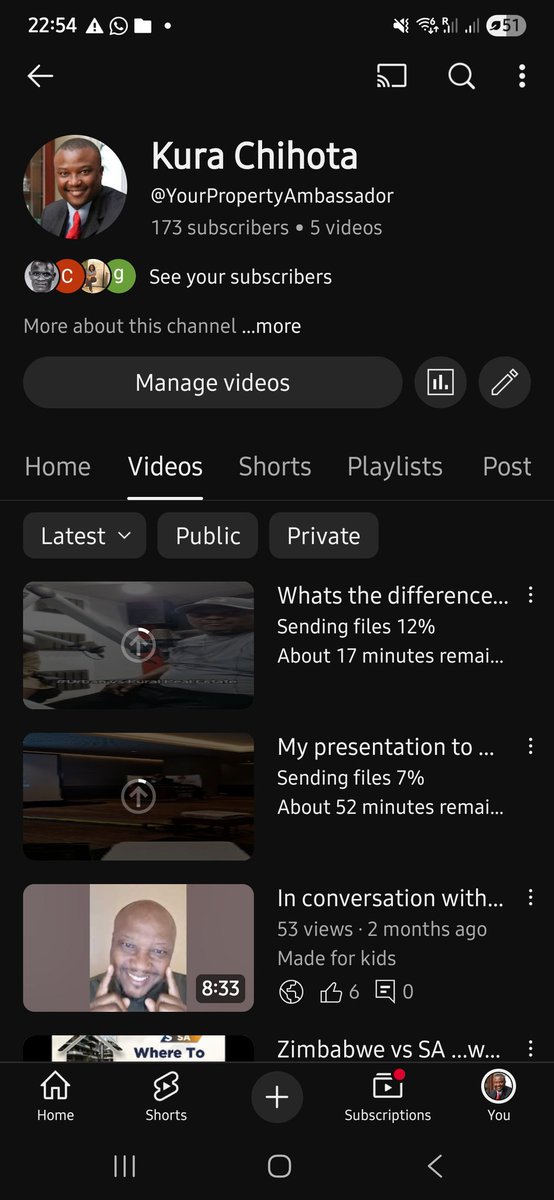Tap 'My presentation to ...' video title
This screenshot has height=1200, width=554.
tap(386, 747)
